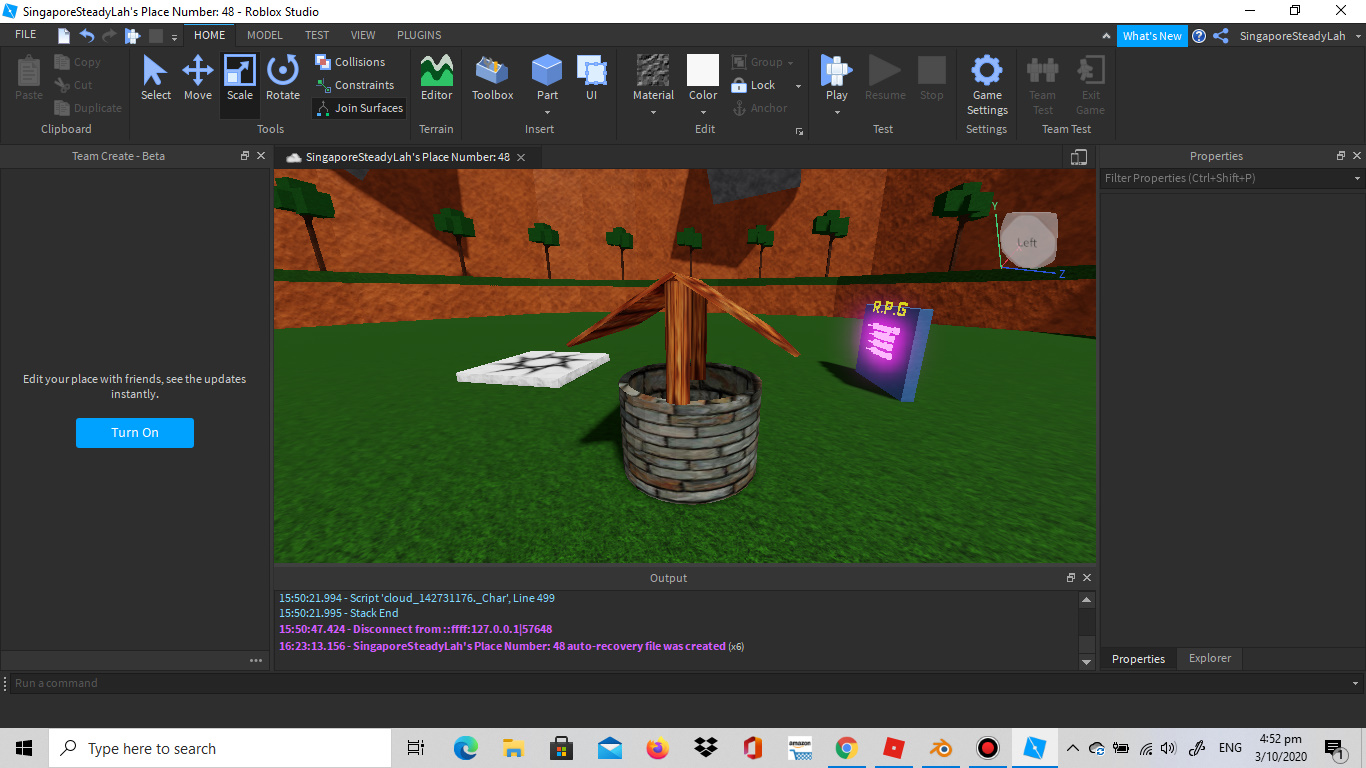Viewport: 1366px width, 768px height.
Task: Click the Filter Properties search field
Action: pyautogui.click(x=1232, y=178)
